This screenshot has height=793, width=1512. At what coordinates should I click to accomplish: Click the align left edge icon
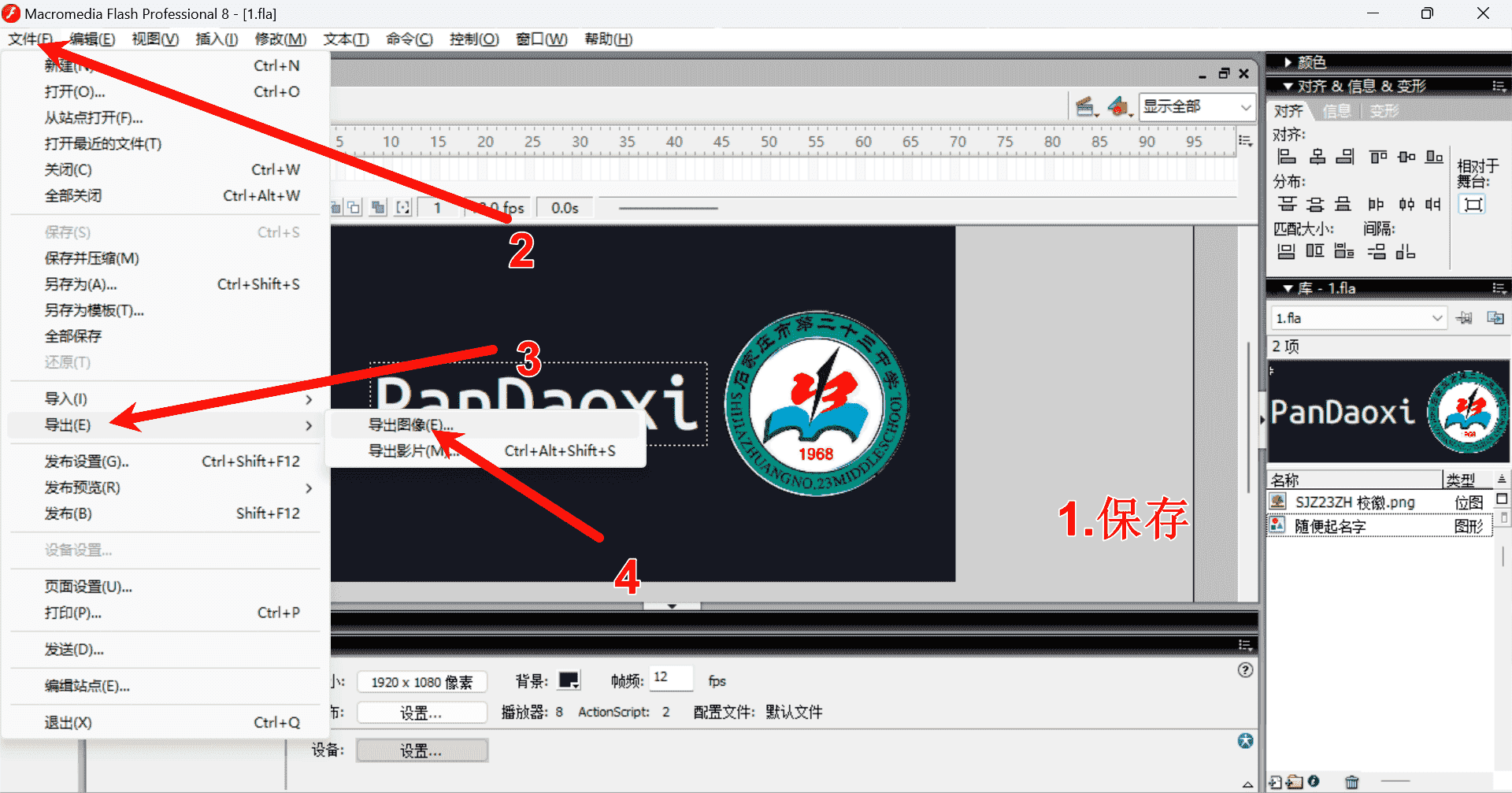click(x=1286, y=157)
